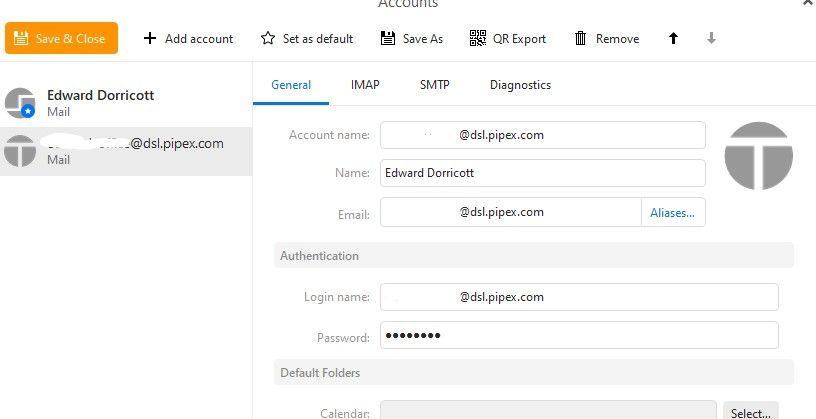Switch to the SMTP tab
This screenshot has width=816, height=419.
(435, 85)
